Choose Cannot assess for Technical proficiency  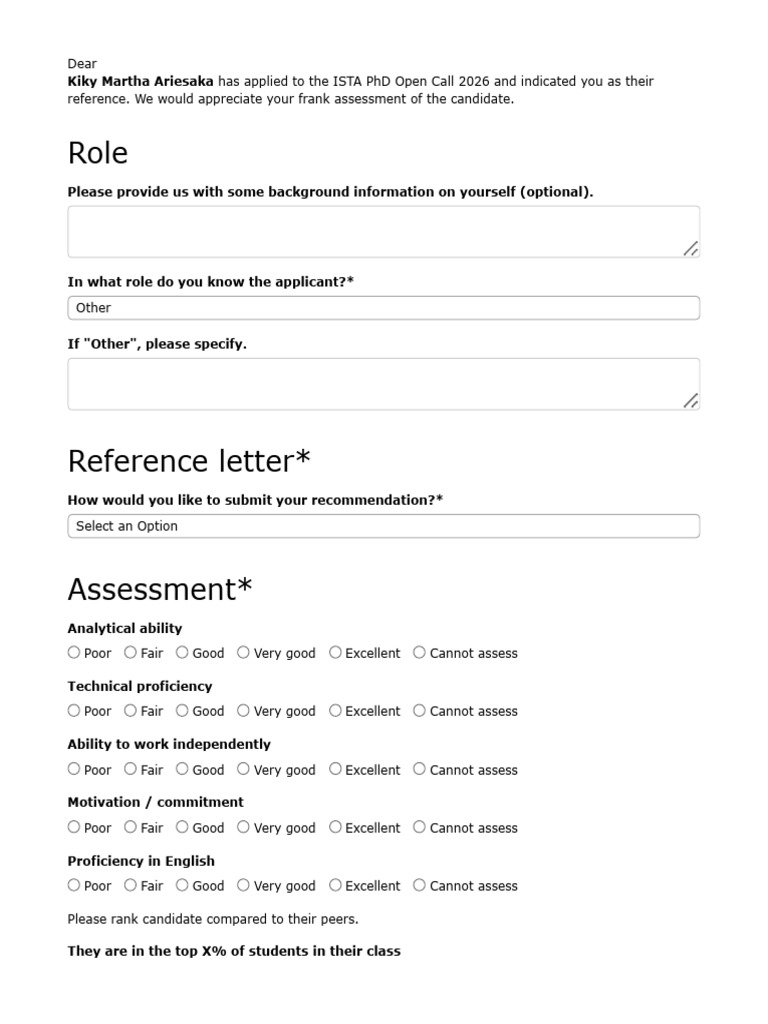point(419,711)
